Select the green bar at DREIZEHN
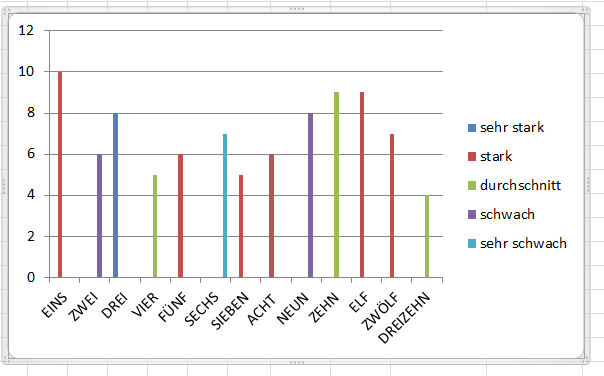 click(427, 237)
